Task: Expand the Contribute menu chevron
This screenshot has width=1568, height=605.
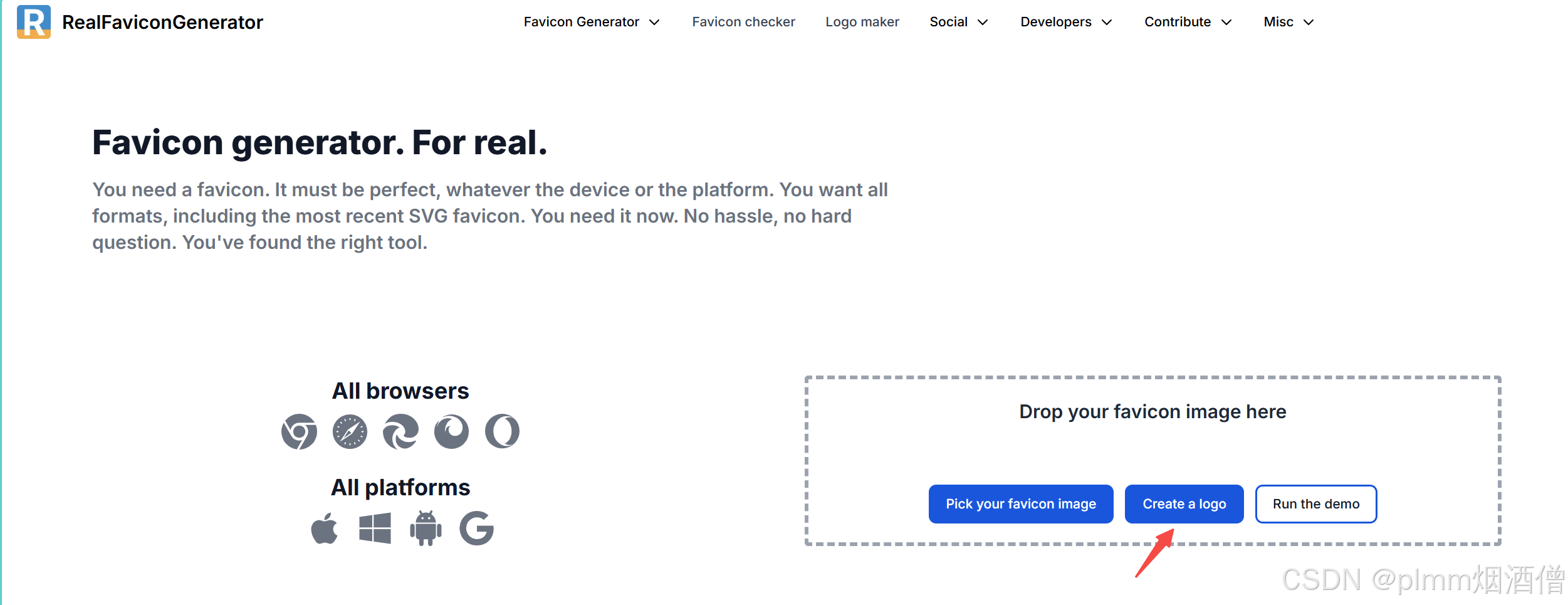Action: pyautogui.click(x=1226, y=23)
